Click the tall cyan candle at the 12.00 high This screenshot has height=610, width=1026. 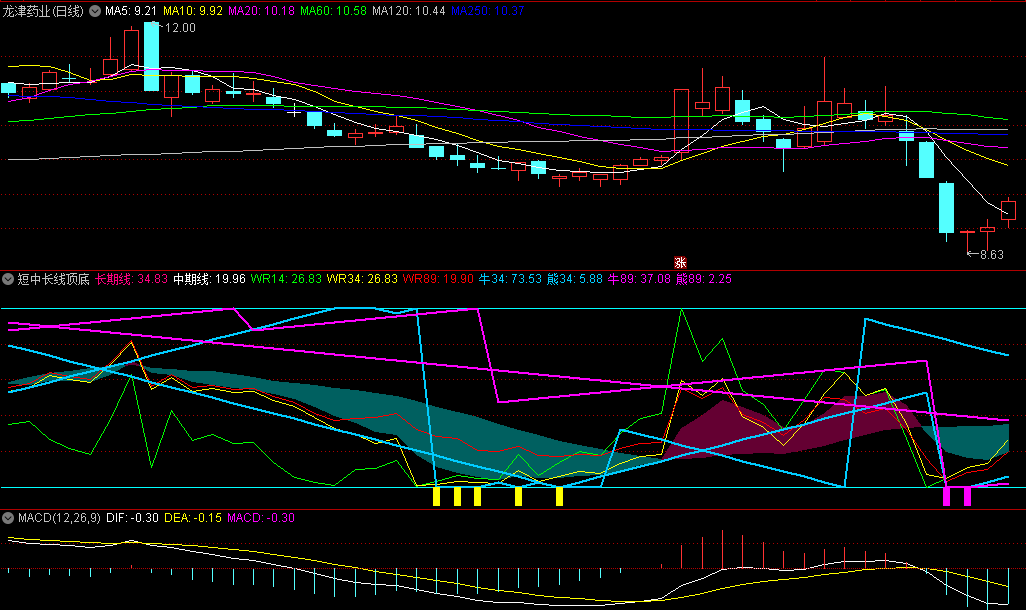coord(151,56)
